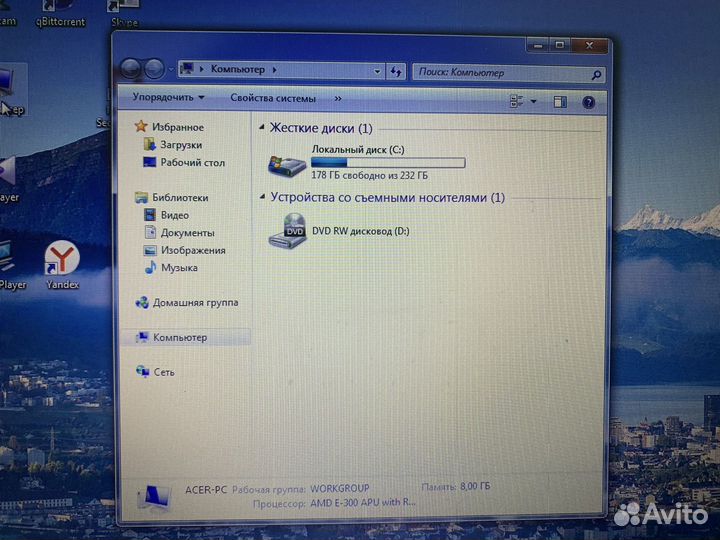This screenshot has height=540, width=720.
Task: Open the Упорядочить dropdown menu
Action: 167,98
